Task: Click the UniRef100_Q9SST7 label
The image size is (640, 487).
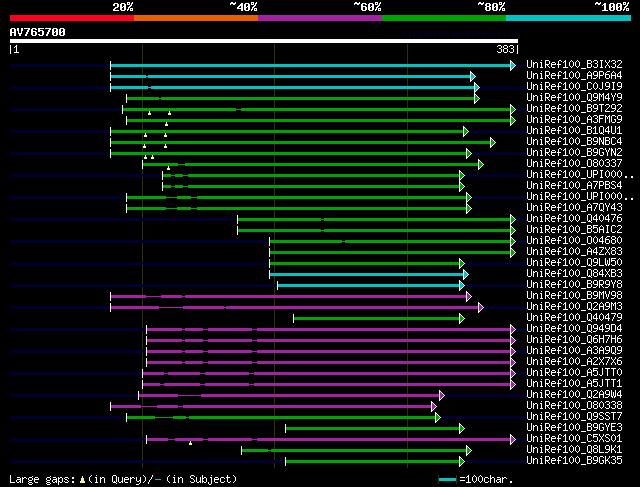Action: (574, 417)
